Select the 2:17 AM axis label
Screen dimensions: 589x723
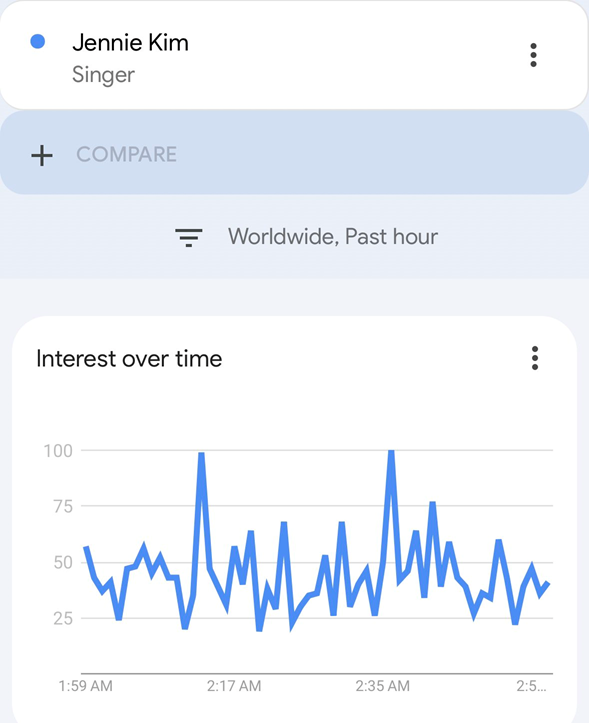[x=234, y=686]
